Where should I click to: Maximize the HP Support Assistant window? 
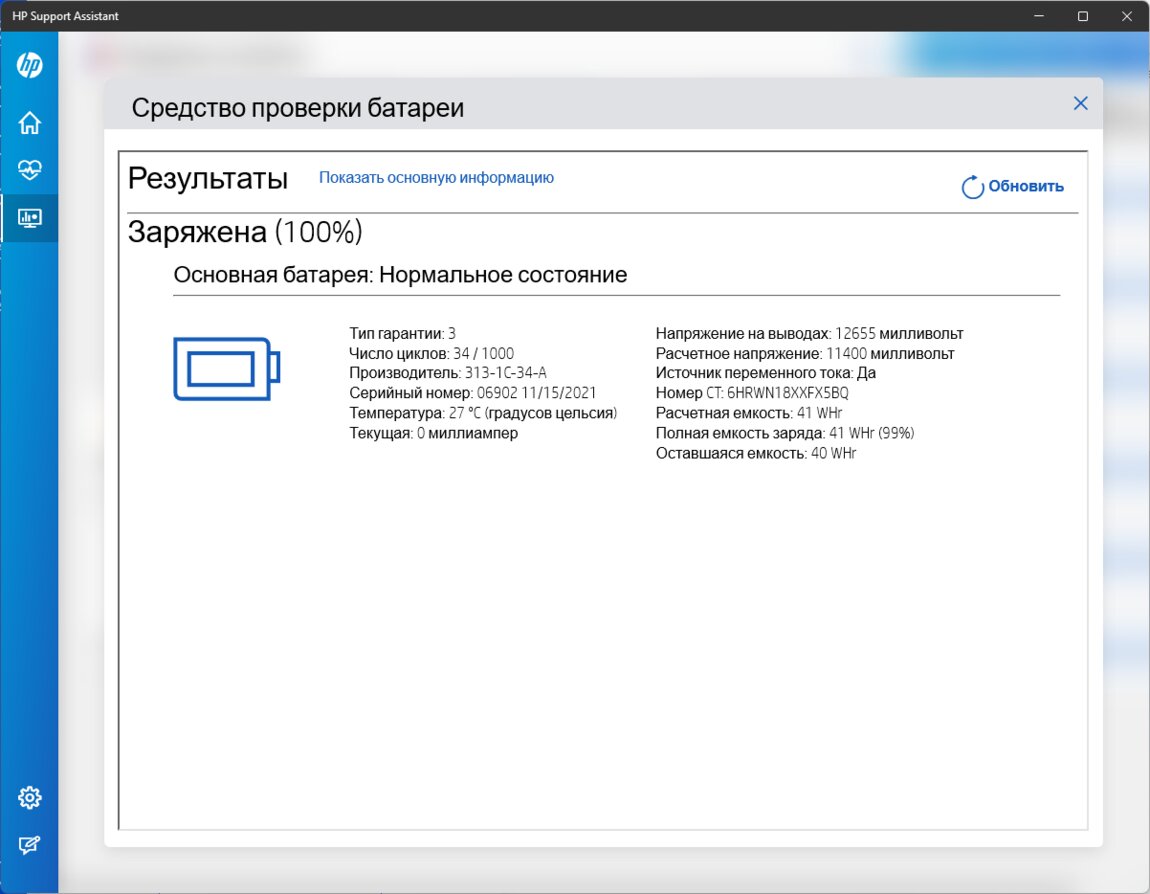point(1082,16)
